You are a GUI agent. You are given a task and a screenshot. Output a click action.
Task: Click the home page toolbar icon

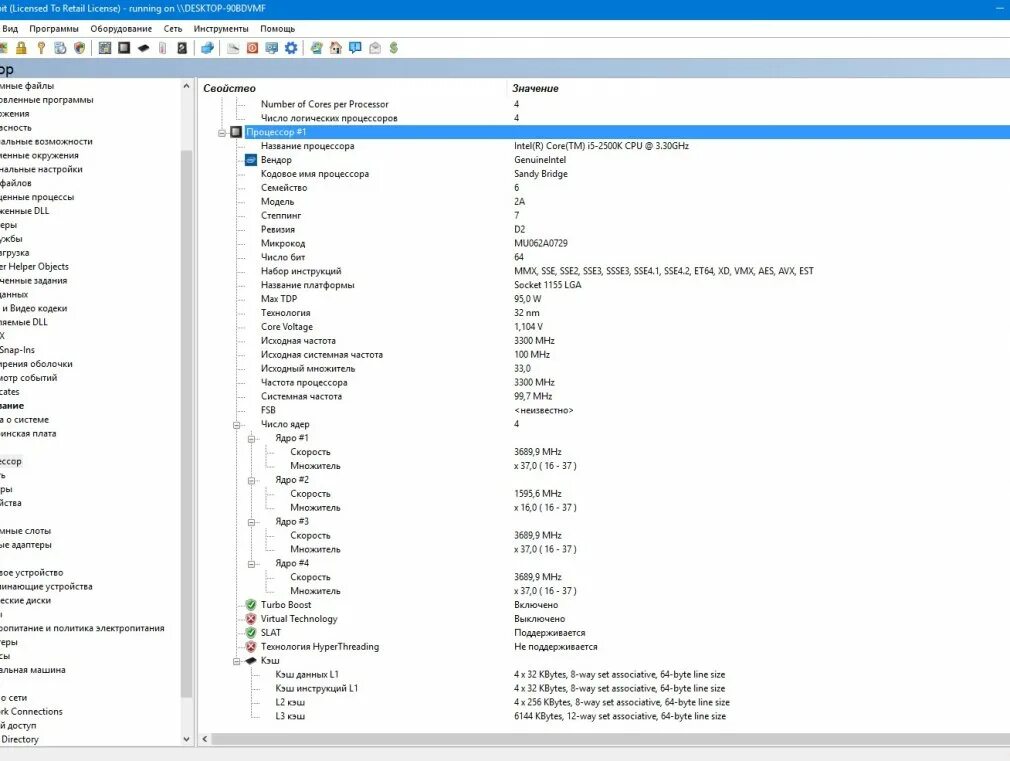336,47
